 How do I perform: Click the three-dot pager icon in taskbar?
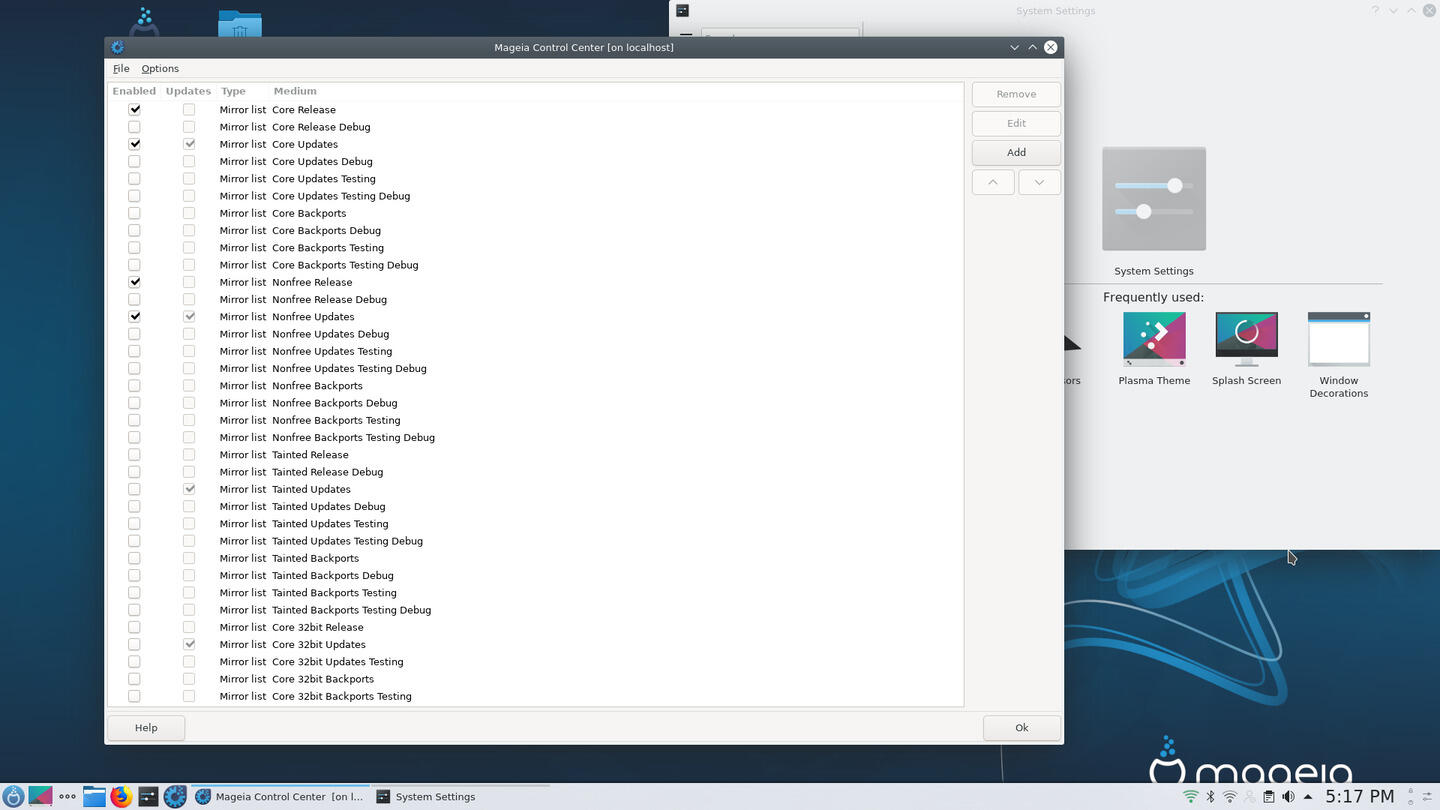(x=67, y=797)
